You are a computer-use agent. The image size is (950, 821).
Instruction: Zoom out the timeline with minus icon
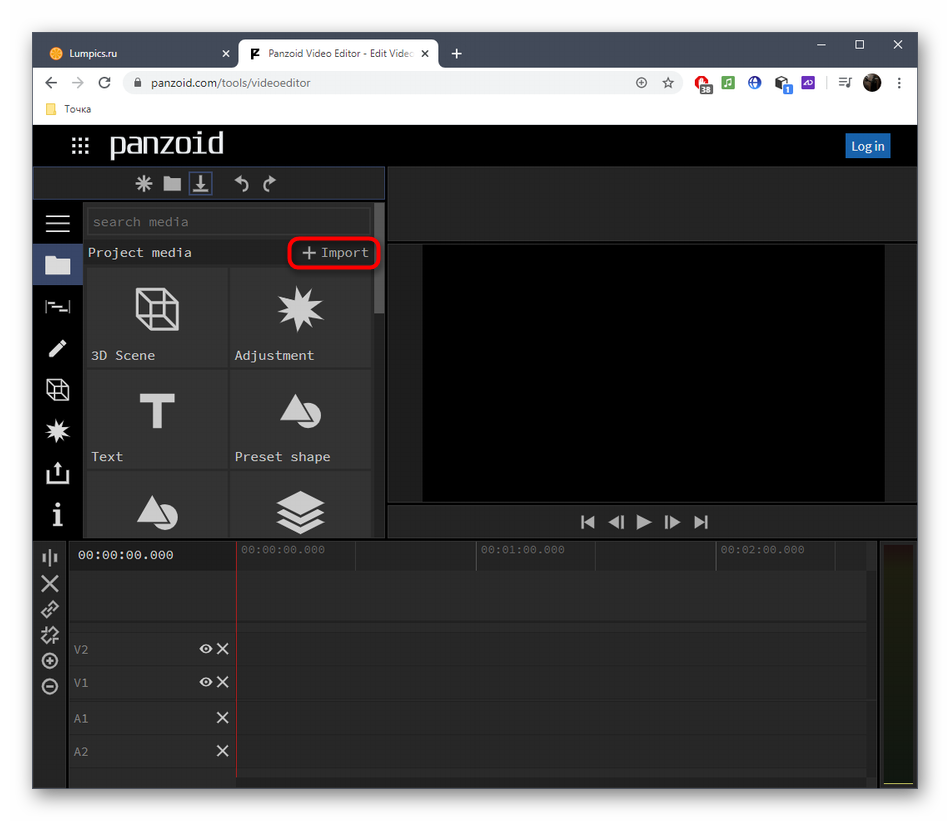(x=50, y=687)
